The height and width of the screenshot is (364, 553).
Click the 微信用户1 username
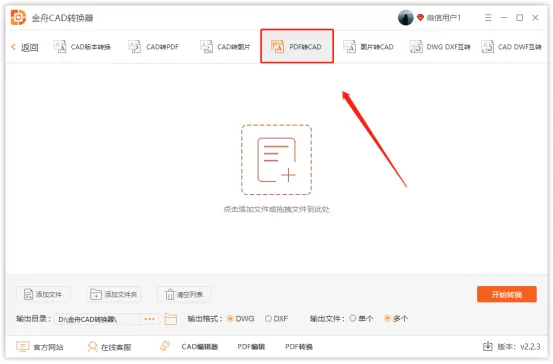[444, 18]
